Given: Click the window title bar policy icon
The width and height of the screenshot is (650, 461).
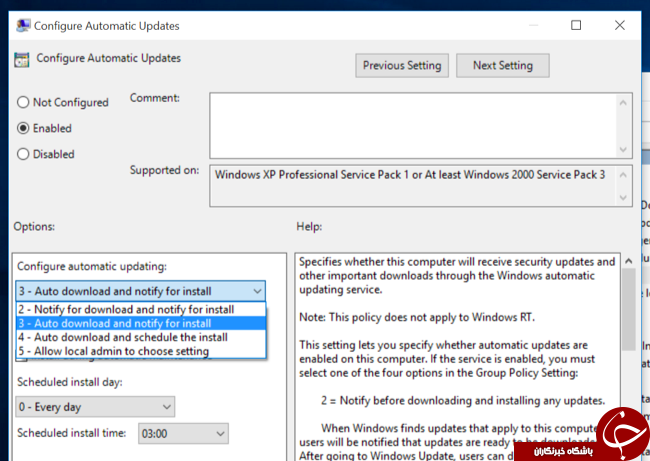Looking at the screenshot, I should click(23, 26).
